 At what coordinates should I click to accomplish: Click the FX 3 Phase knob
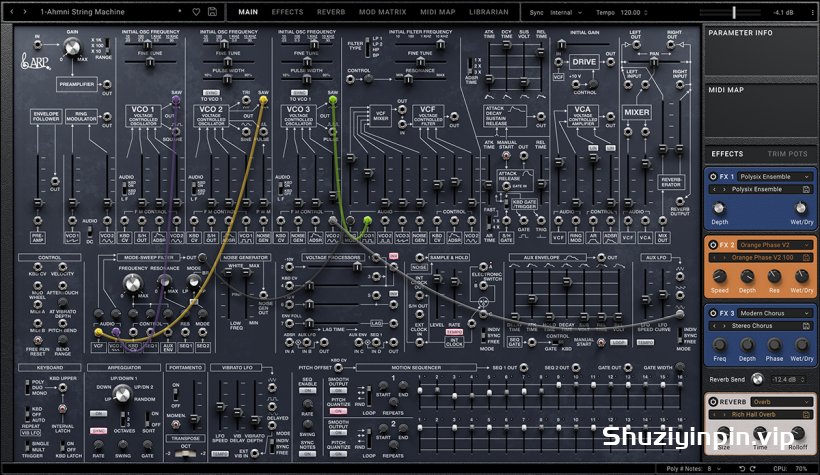click(x=774, y=344)
